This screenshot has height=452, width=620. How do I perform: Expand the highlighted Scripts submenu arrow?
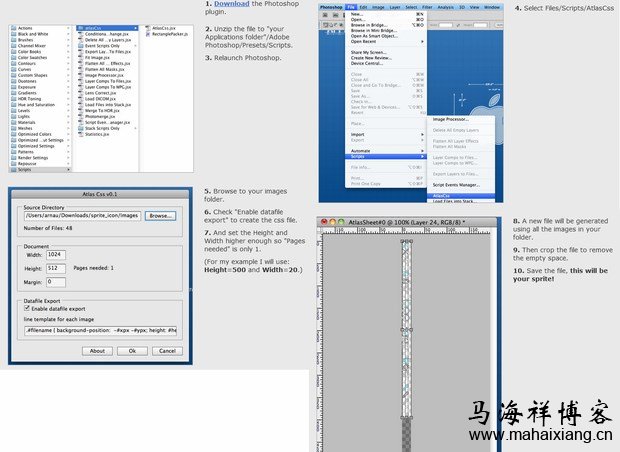[422, 157]
